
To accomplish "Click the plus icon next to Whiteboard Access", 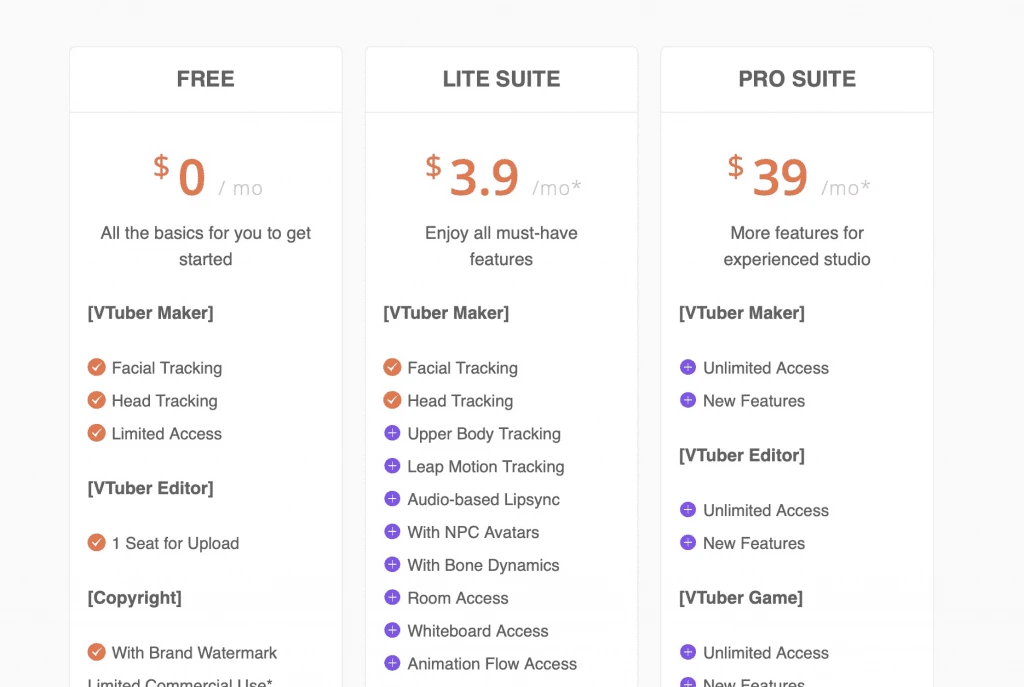I will [392, 631].
